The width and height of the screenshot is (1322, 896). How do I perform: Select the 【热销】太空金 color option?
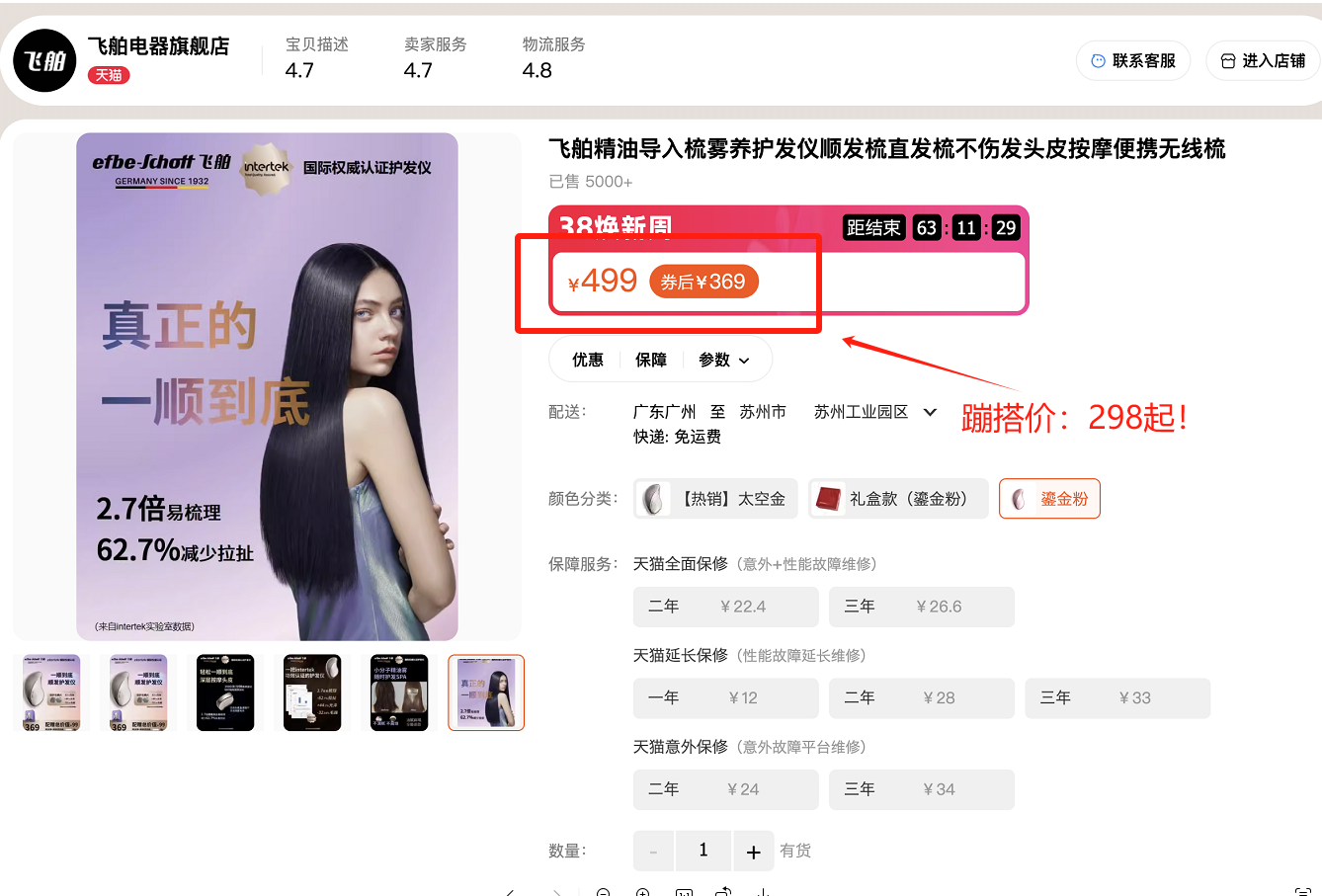[715, 499]
